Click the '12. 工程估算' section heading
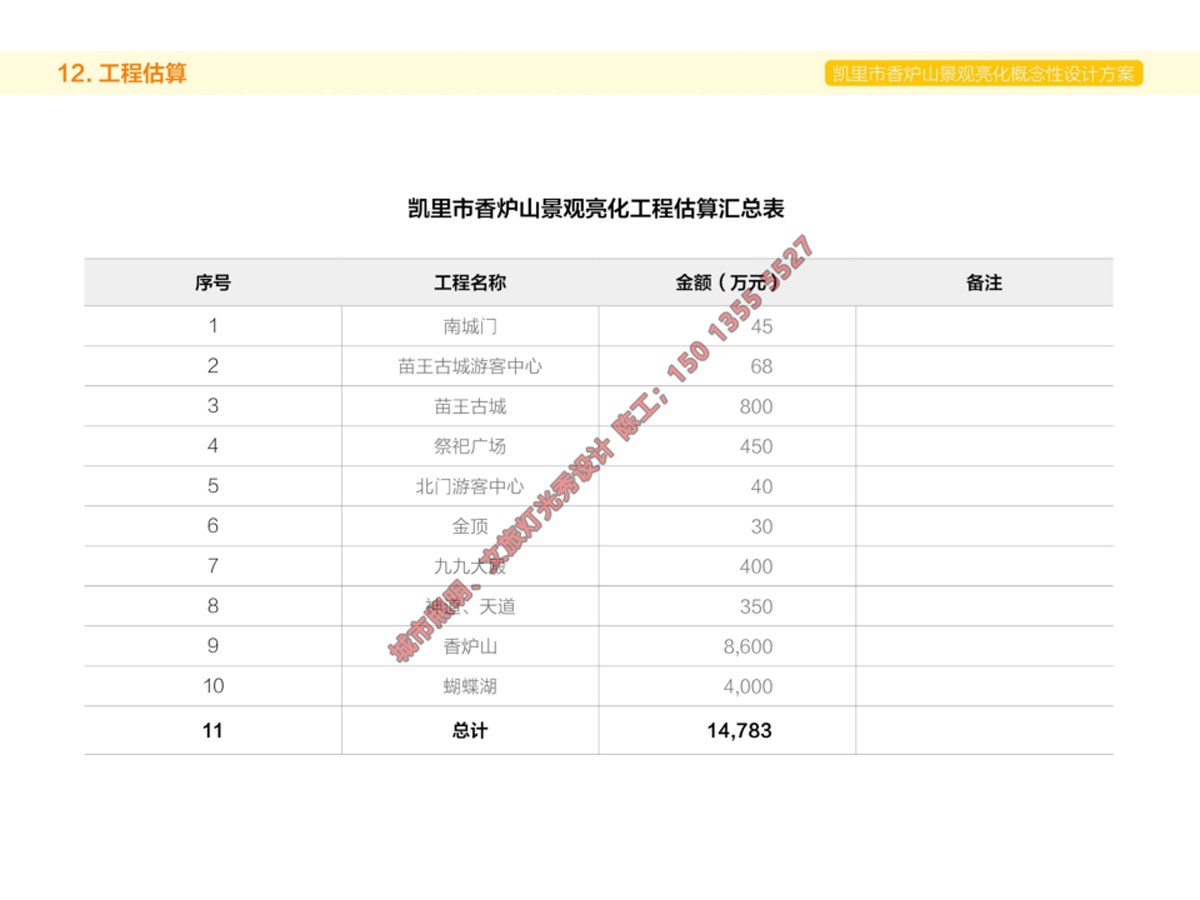1200x900 pixels. tap(122, 73)
